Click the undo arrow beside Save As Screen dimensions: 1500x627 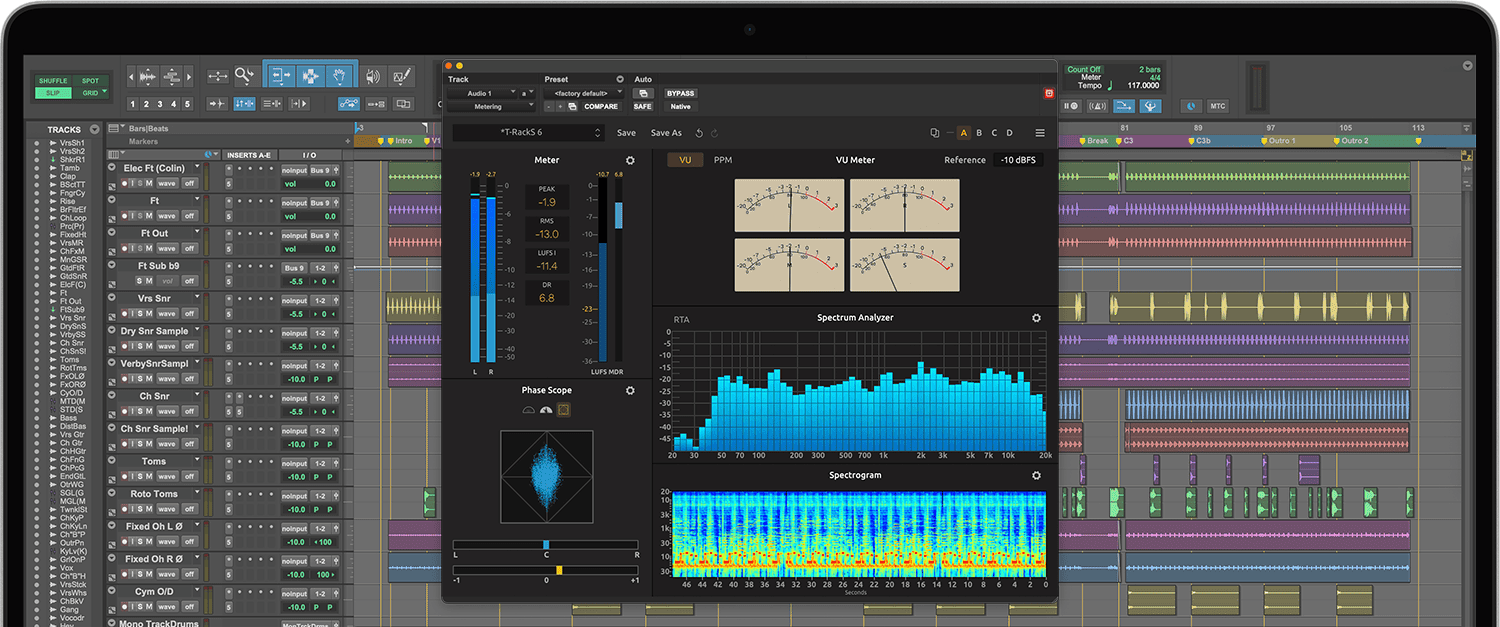pos(700,133)
